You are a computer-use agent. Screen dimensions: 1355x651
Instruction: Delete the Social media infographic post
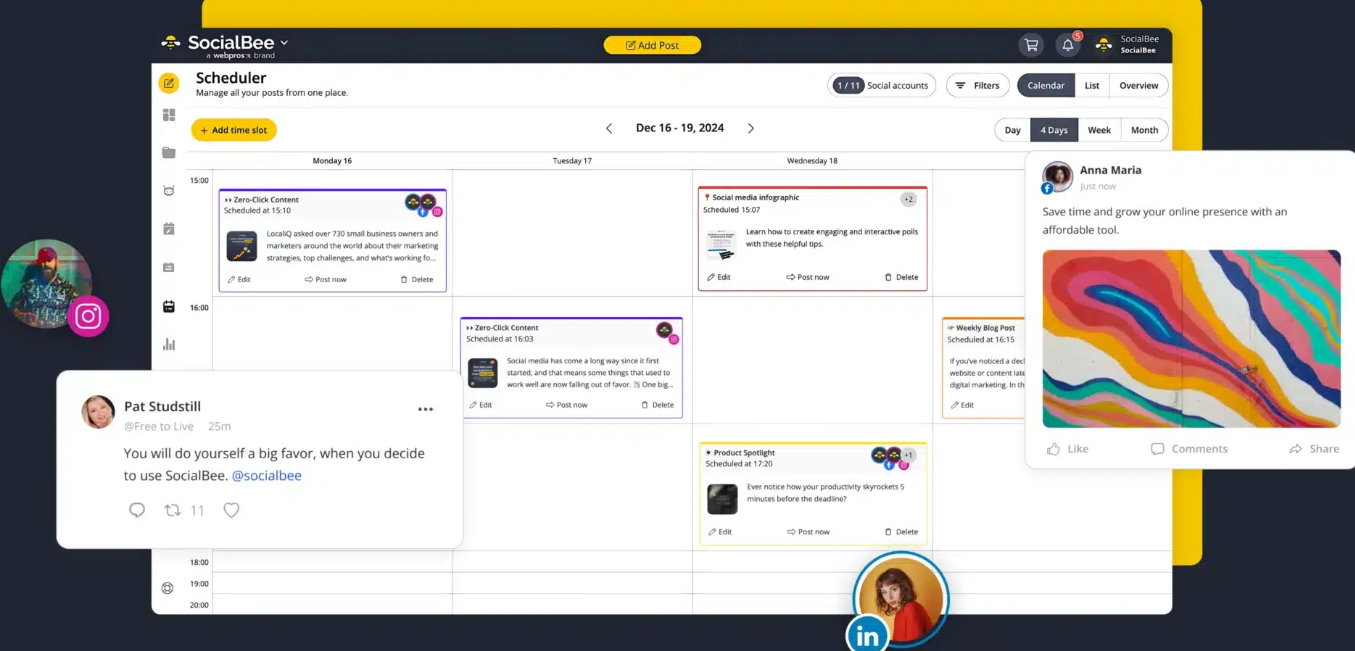pos(901,277)
